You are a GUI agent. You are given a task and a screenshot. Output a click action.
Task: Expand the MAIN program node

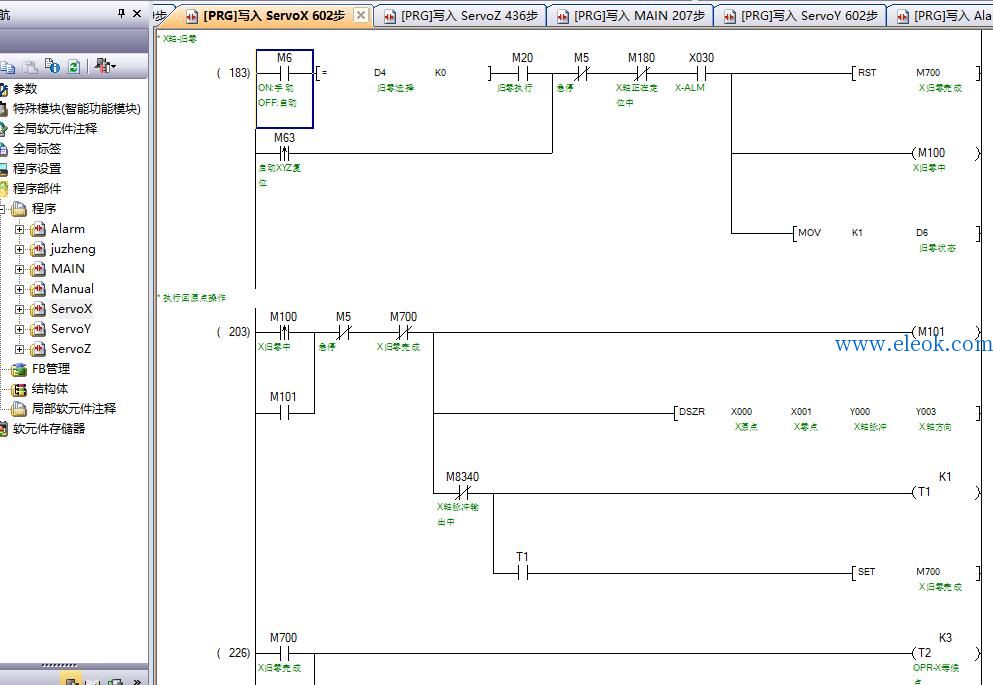[20, 270]
